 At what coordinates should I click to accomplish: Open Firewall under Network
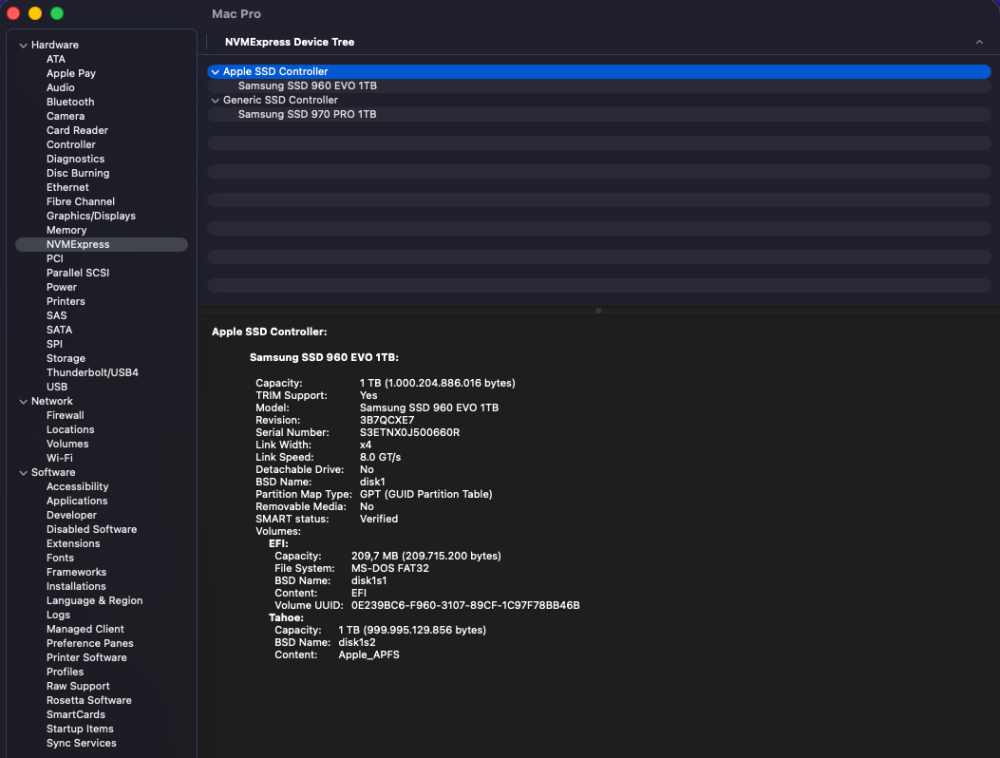pyautogui.click(x=65, y=416)
